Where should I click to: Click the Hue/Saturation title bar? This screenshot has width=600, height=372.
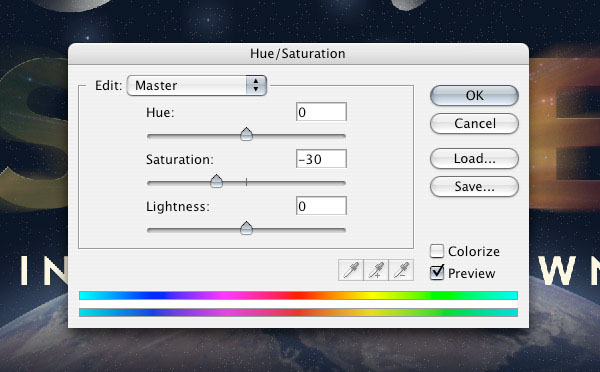(298, 54)
